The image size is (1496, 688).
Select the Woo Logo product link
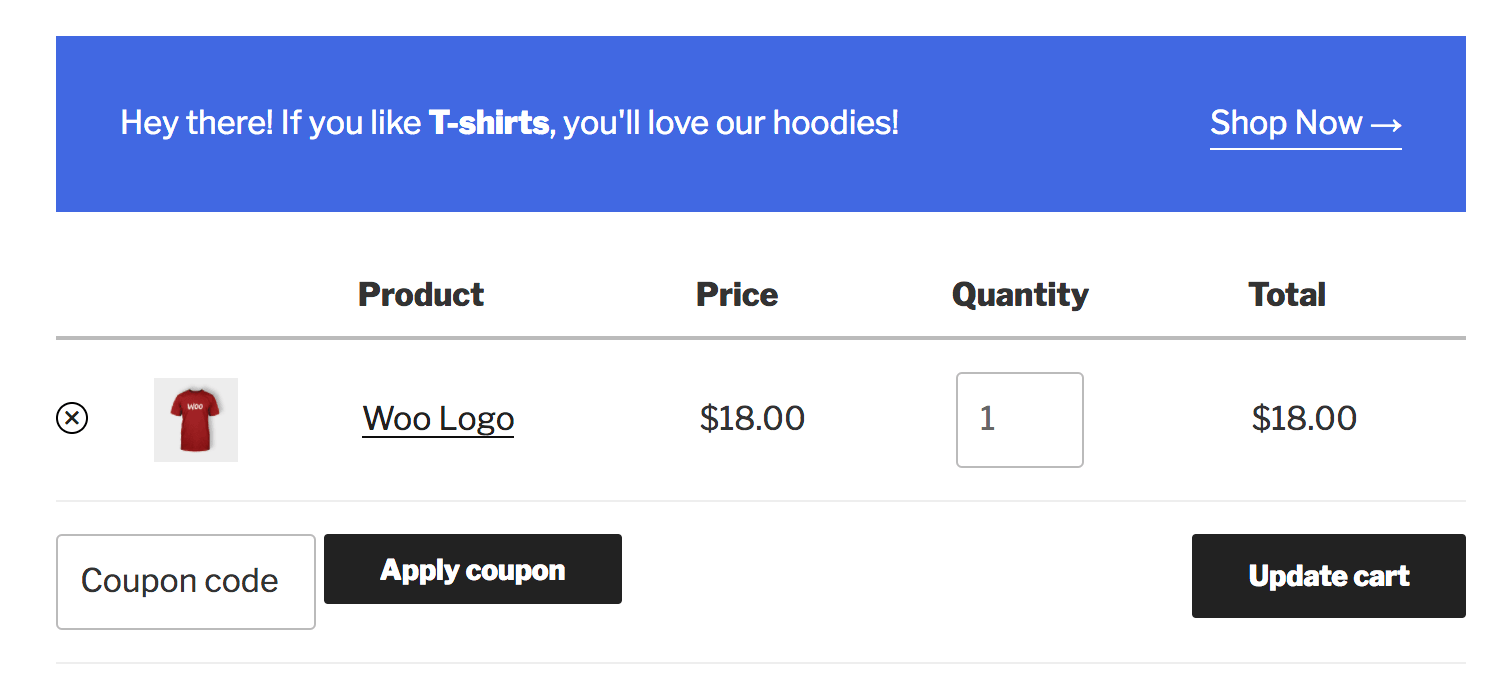[438, 419]
